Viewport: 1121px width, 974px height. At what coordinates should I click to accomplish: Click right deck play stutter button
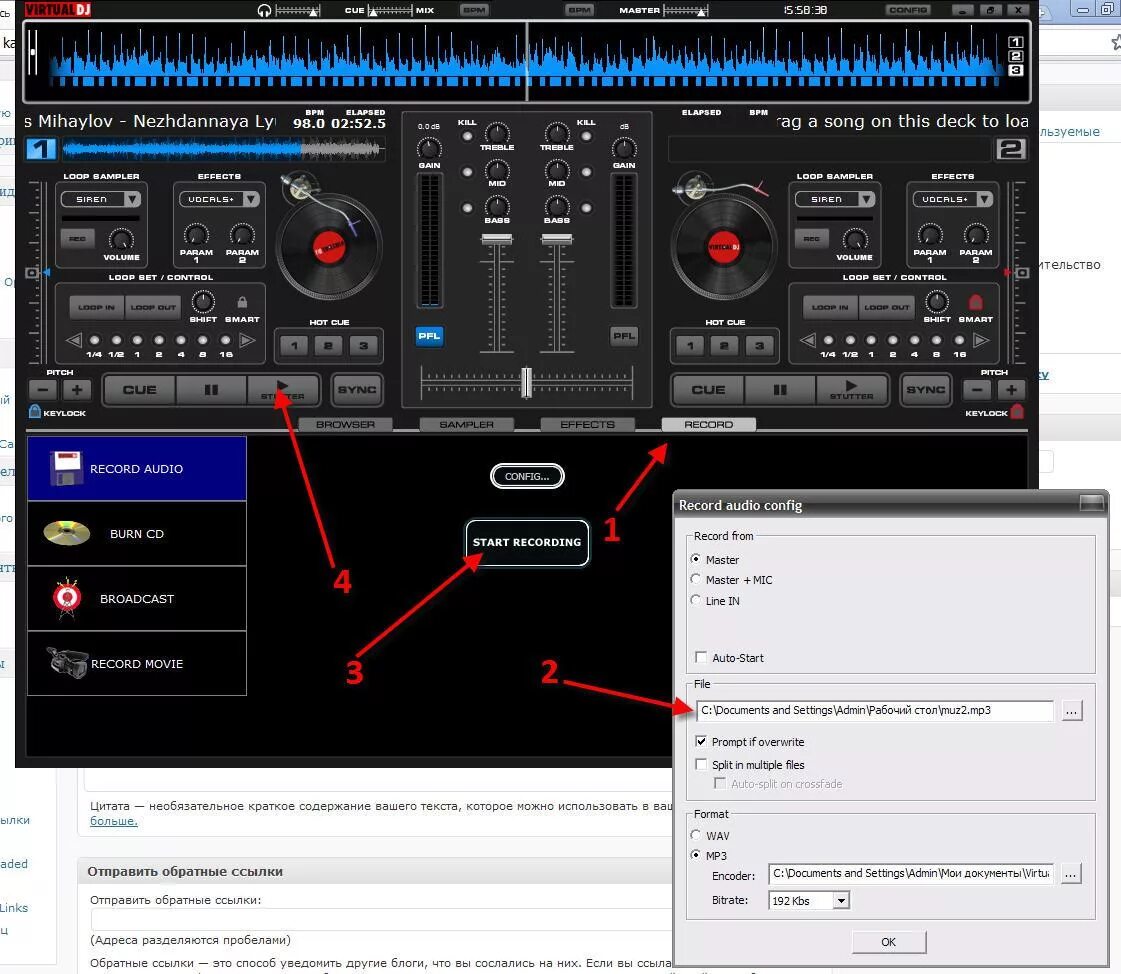click(x=851, y=390)
